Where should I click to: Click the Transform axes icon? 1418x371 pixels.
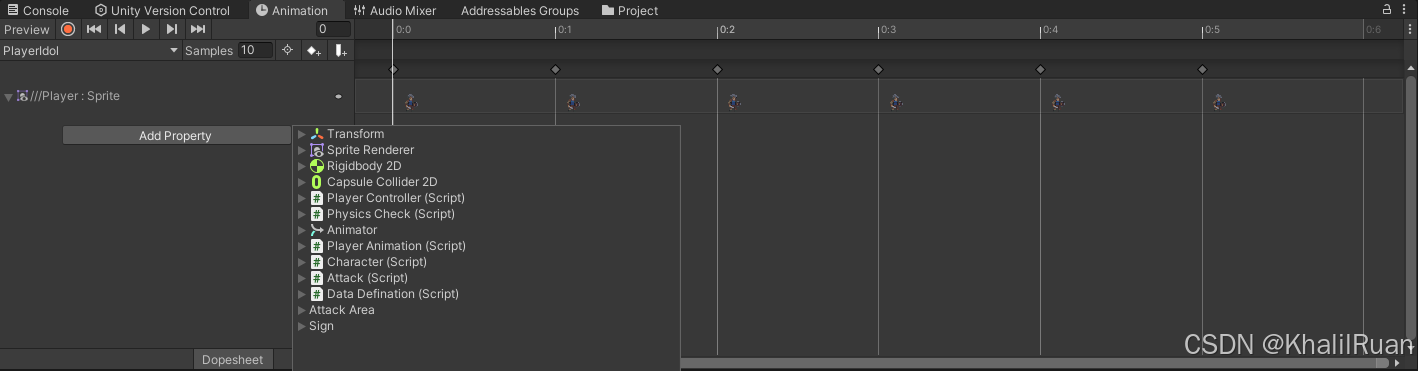(317, 134)
